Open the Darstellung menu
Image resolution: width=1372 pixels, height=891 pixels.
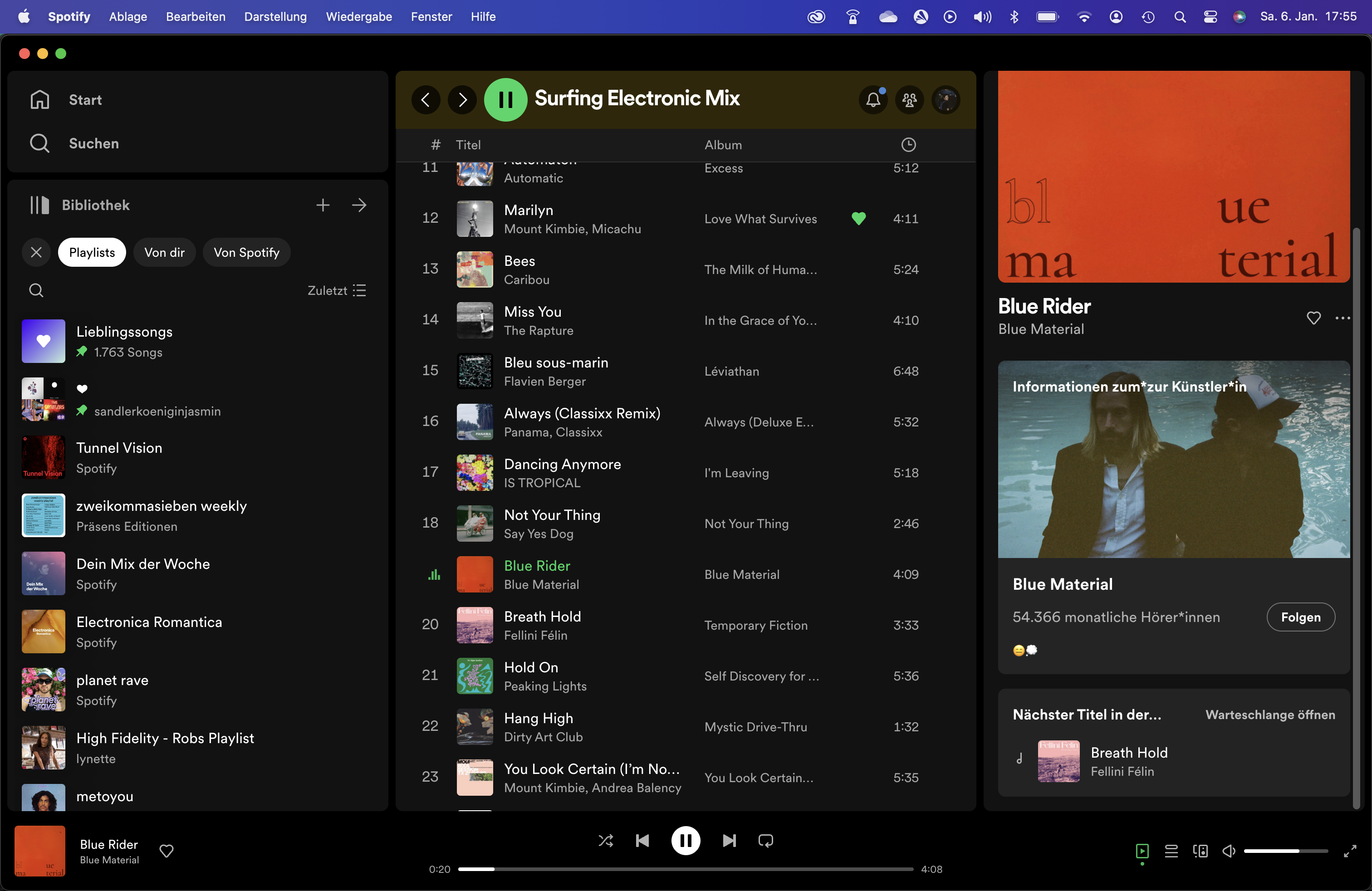275,17
